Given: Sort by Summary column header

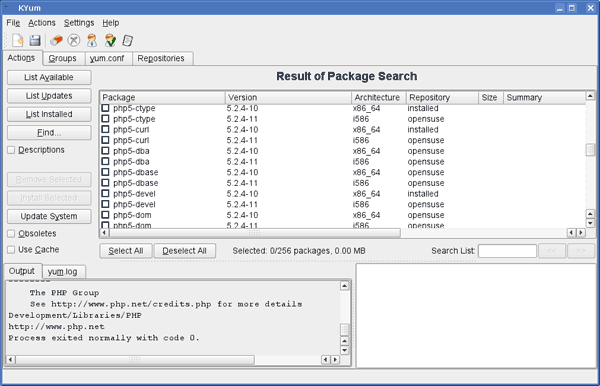Looking at the screenshot, I should tap(544, 98).
